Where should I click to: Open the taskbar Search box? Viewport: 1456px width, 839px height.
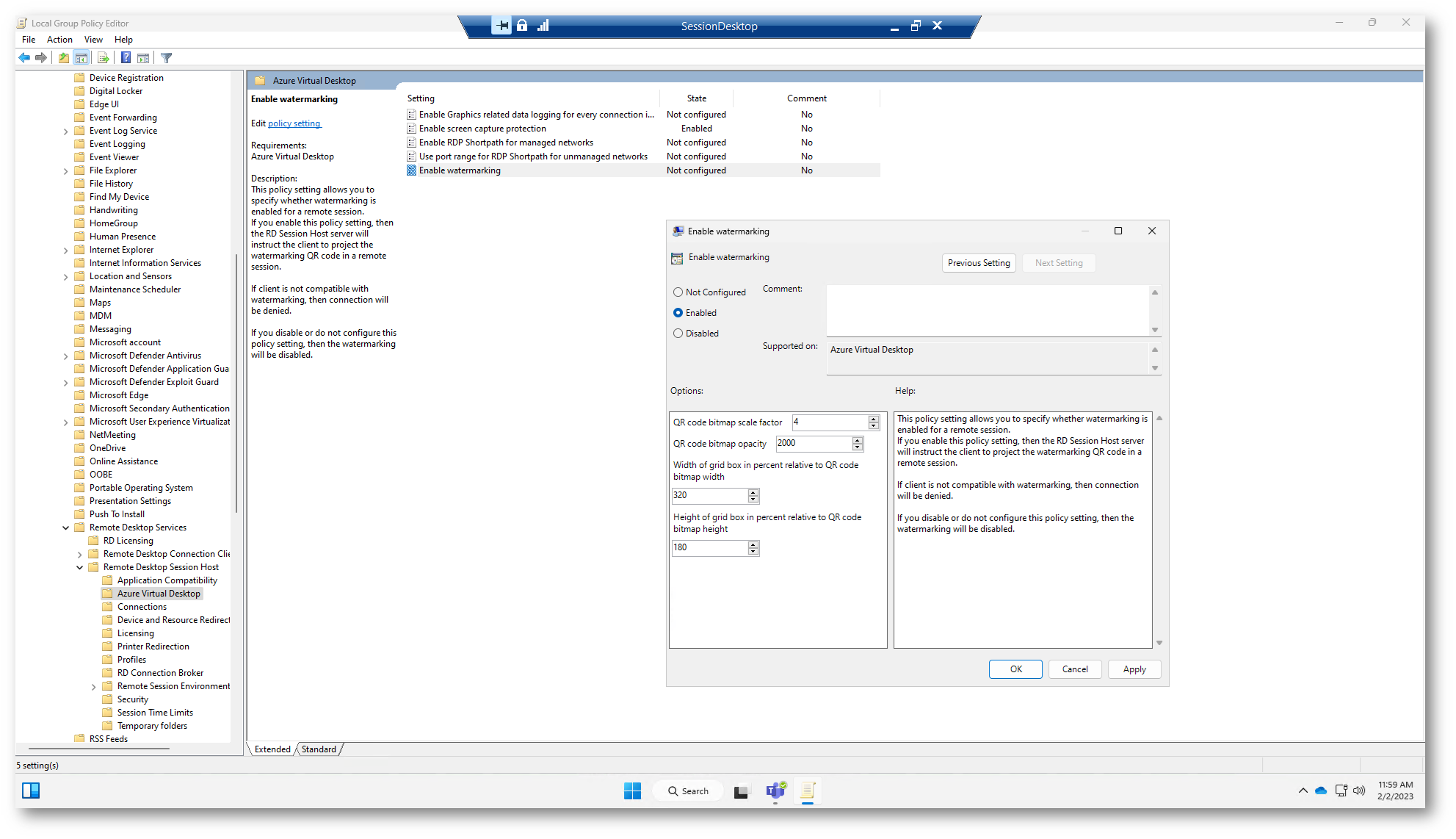(688, 791)
